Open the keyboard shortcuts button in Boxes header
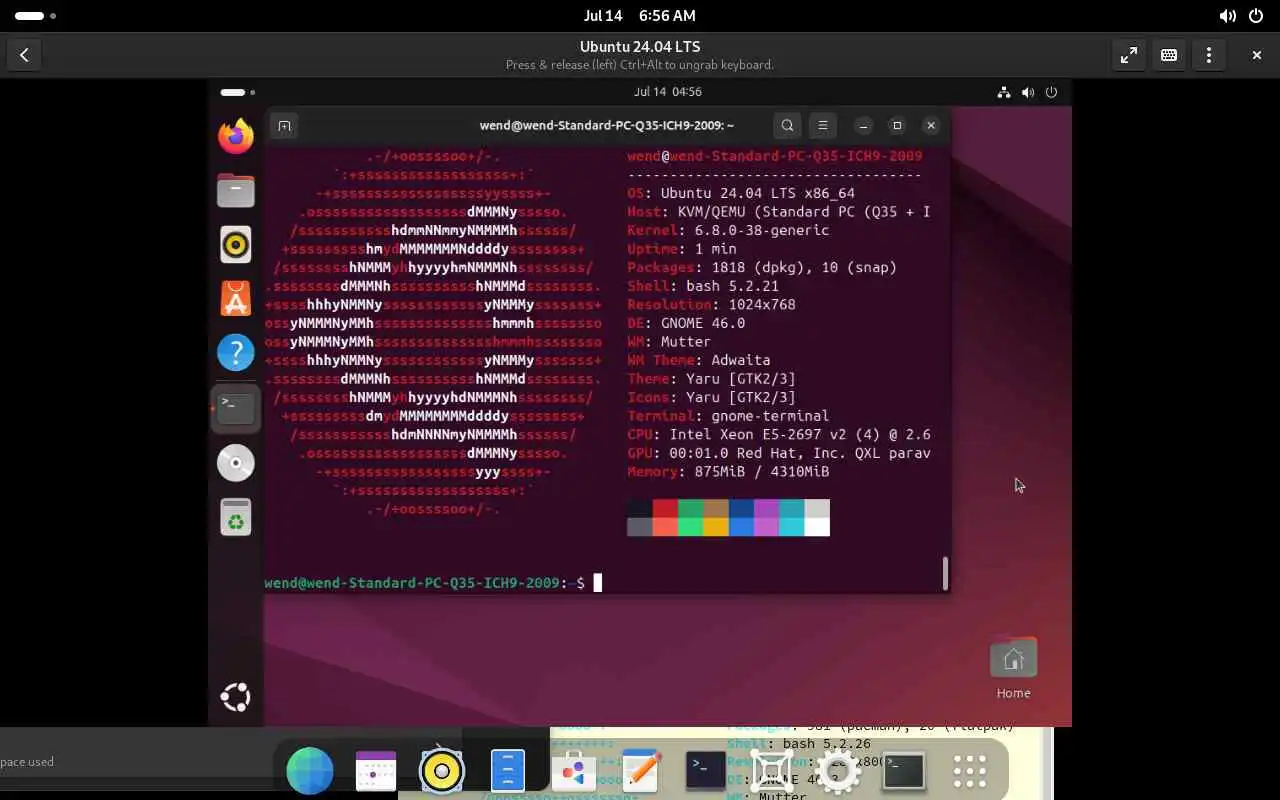 pyautogui.click(x=1169, y=55)
